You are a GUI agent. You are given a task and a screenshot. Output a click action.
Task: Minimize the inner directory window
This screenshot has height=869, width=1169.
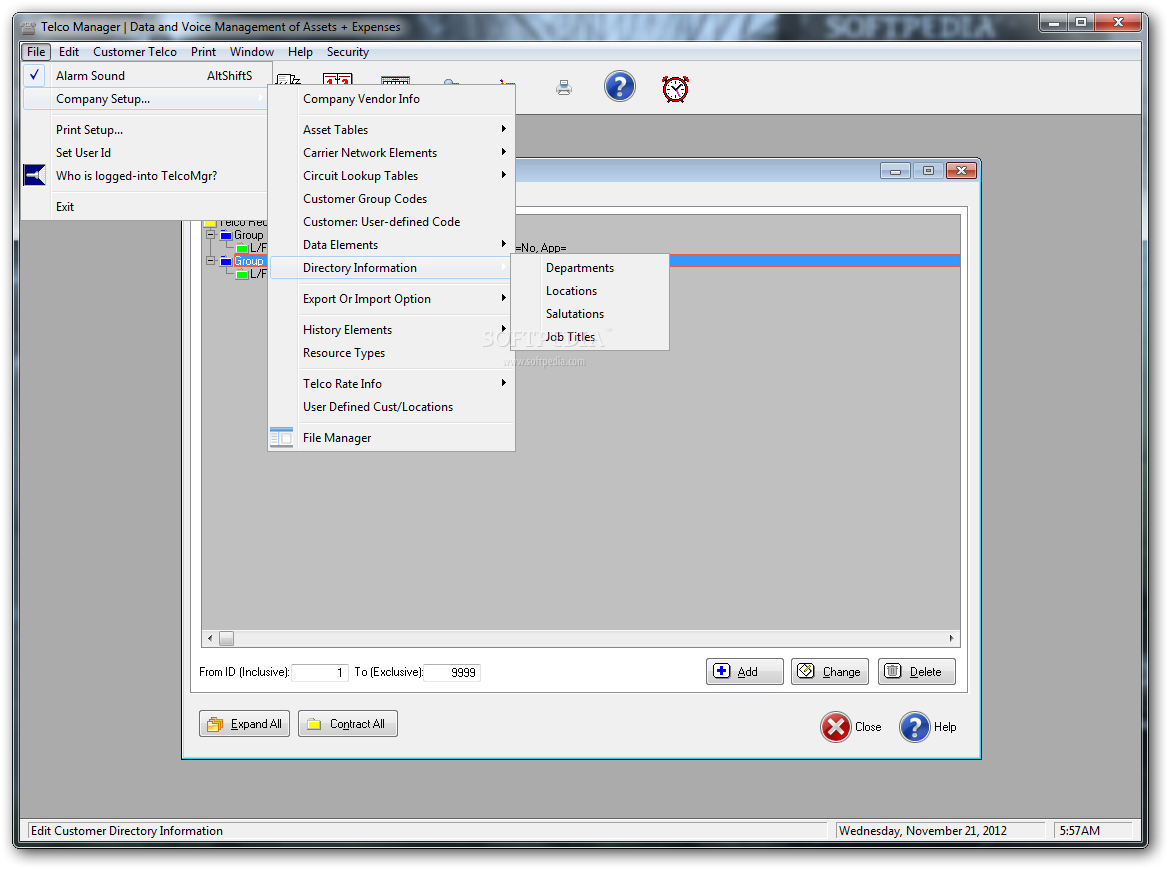895,171
